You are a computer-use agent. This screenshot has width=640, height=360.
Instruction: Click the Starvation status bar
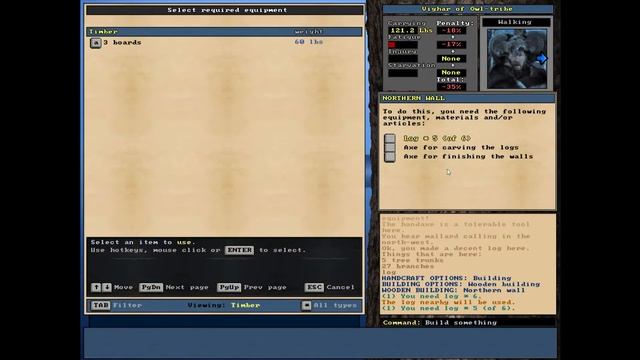[402, 73]
